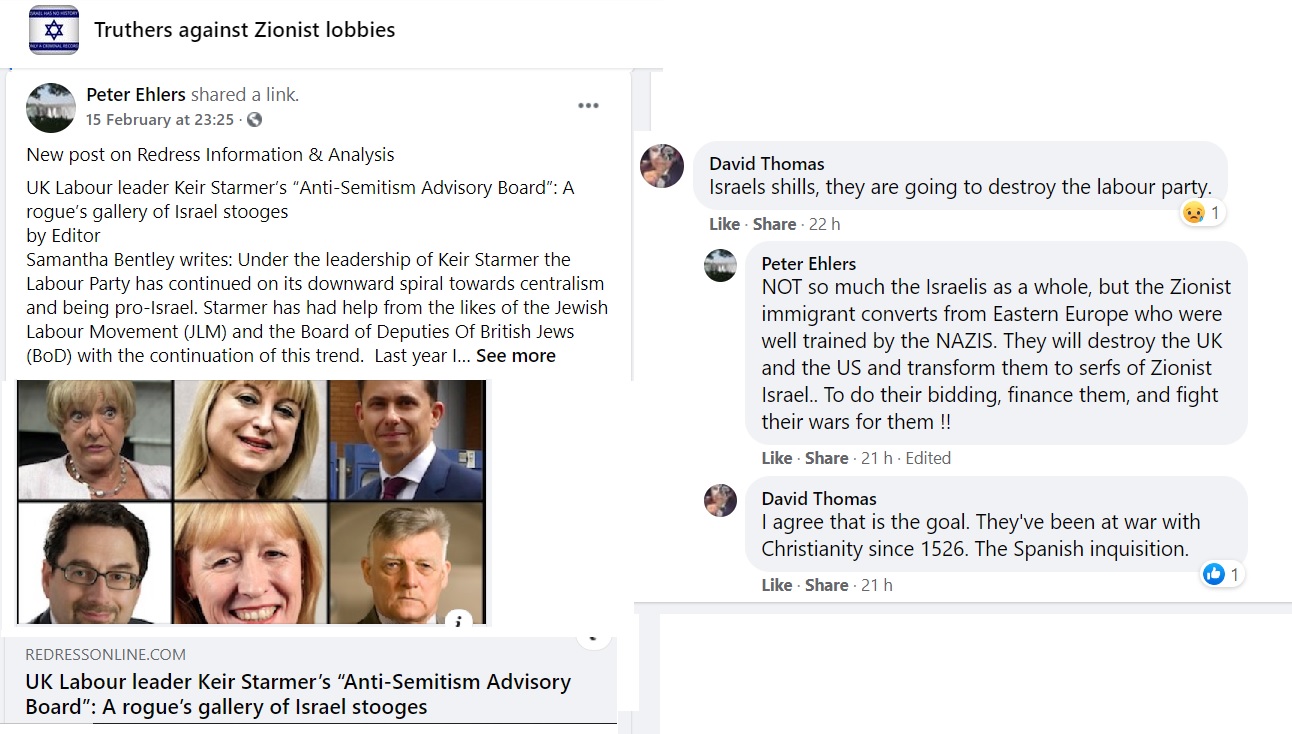Open the 'Truthers against Zionist lobbies' group page
The image size is (1292, 734).
click(244, 30)
